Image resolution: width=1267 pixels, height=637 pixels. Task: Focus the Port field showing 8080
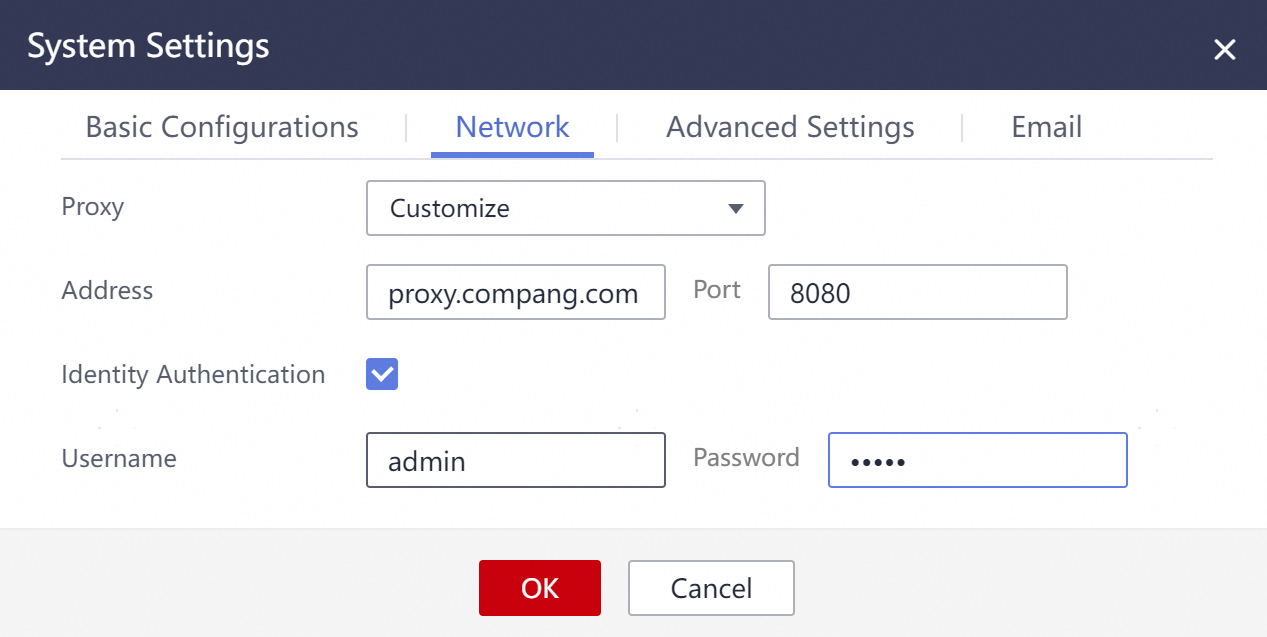click(x=917, y=292)
